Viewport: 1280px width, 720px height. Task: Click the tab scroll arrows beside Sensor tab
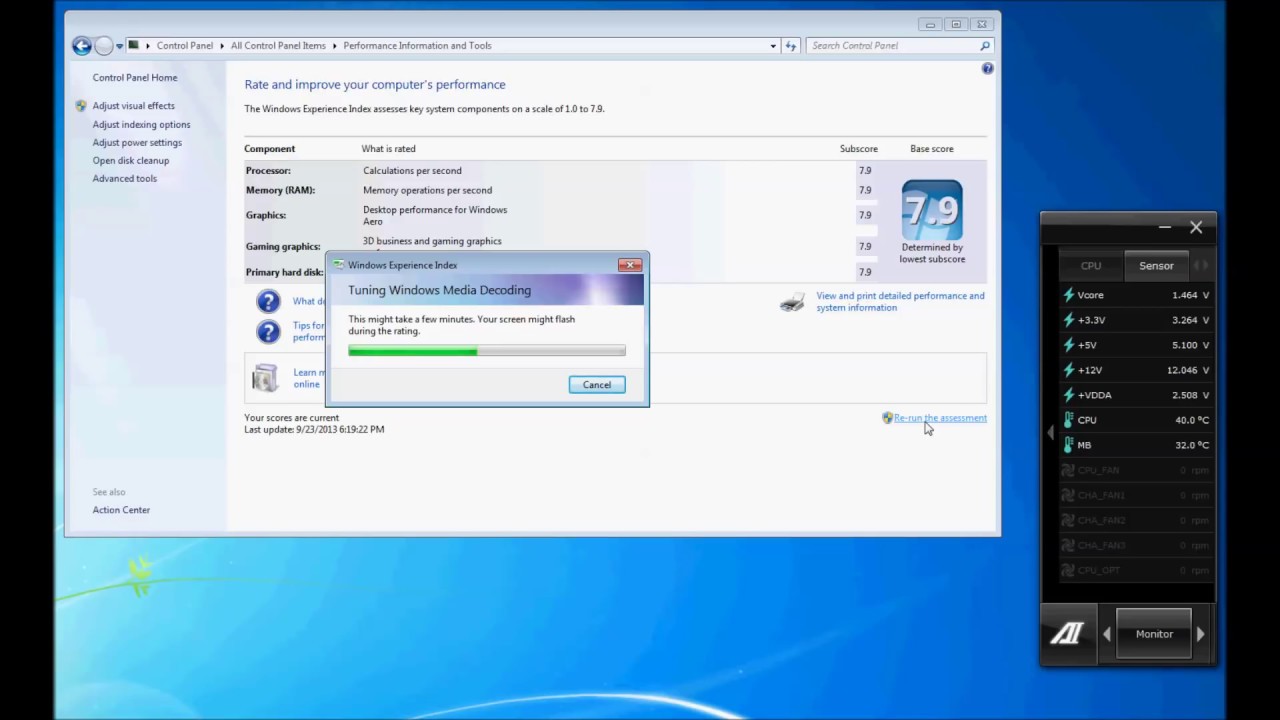(1200, 266)
